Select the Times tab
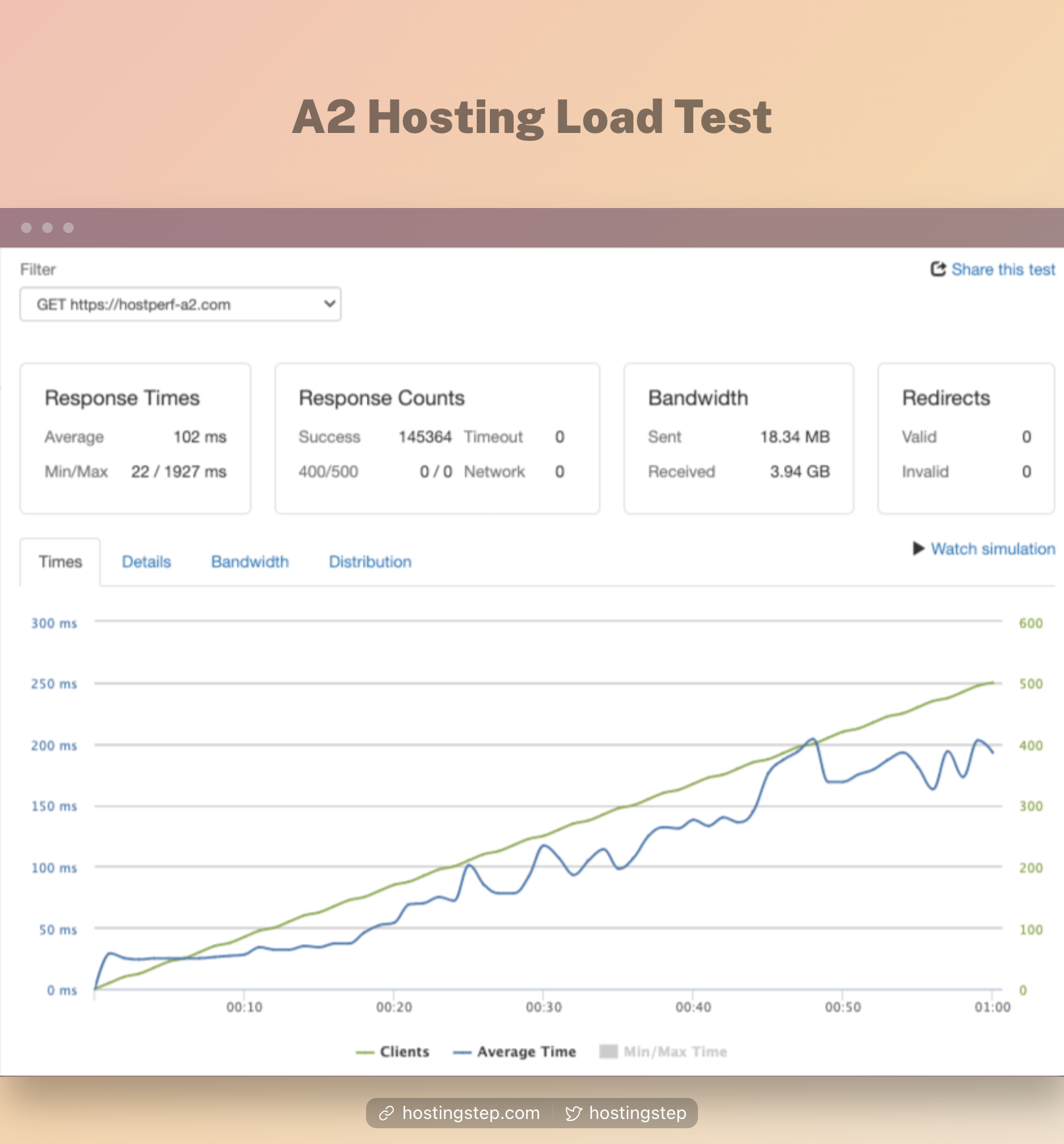1064x1144 pixels. click(60, 561)
